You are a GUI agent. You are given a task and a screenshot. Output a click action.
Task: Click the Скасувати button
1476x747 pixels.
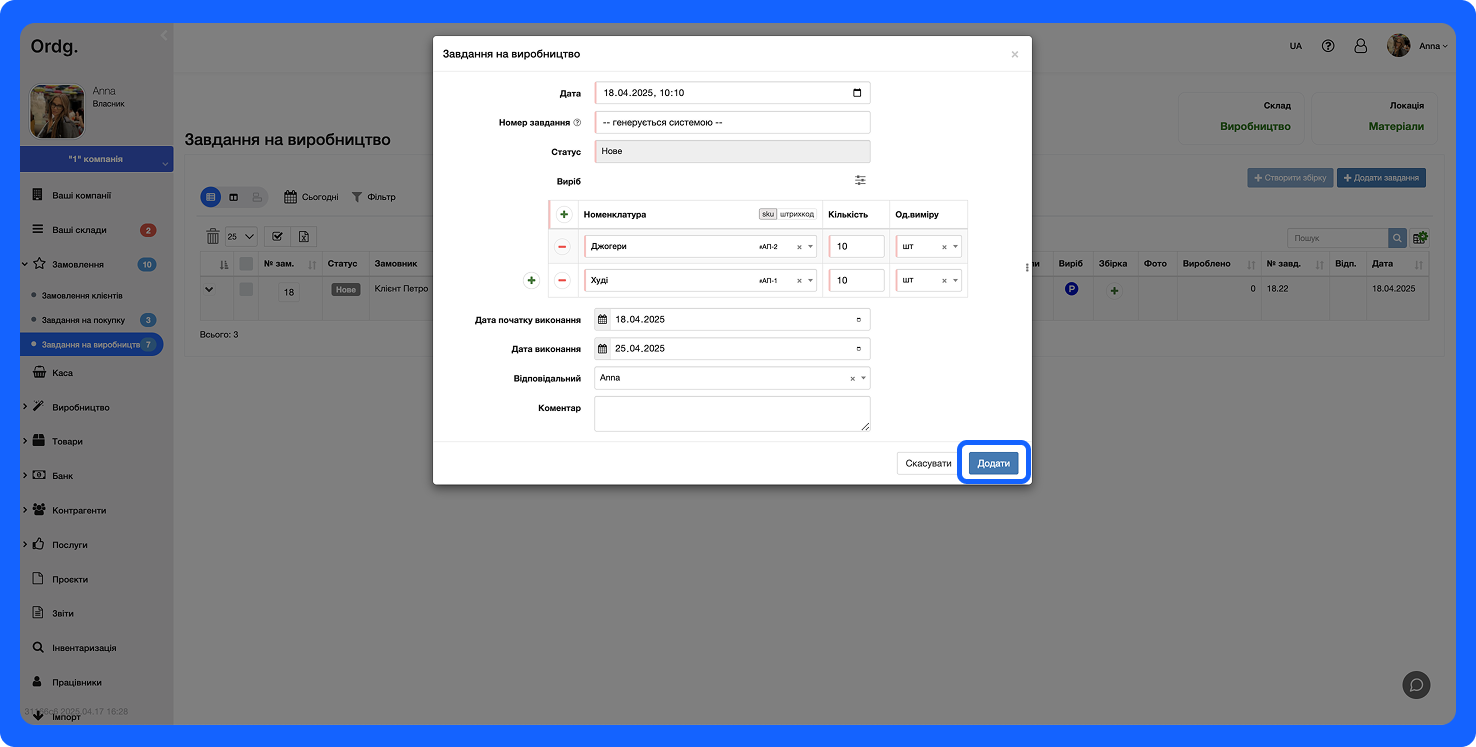(x=928, y=463)
